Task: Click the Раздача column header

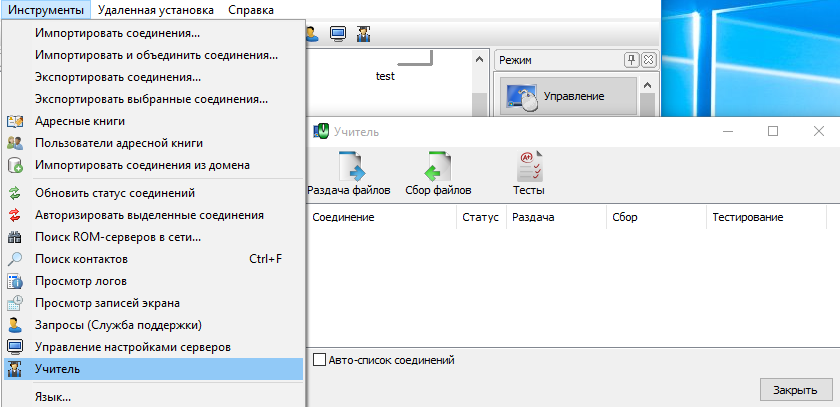Action: point(557,217)
